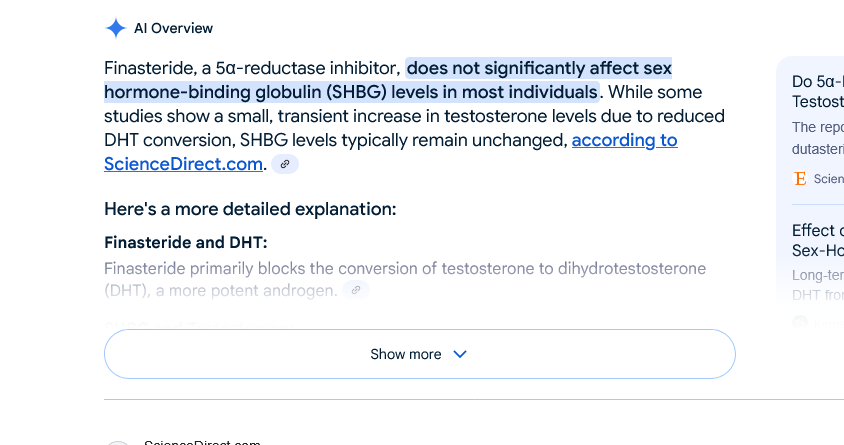Click the faded paragraph about dihydrotestosterone conversion
844x445 pixels.
pos(405,279)
